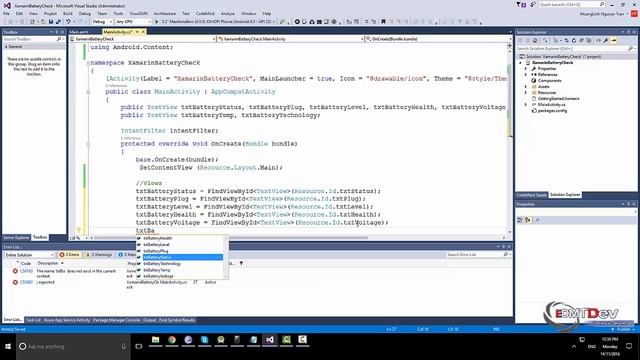The image size is (640, 360).
Task: Open the OnCreate member navigation dropdown
Action: coord(438,39)
